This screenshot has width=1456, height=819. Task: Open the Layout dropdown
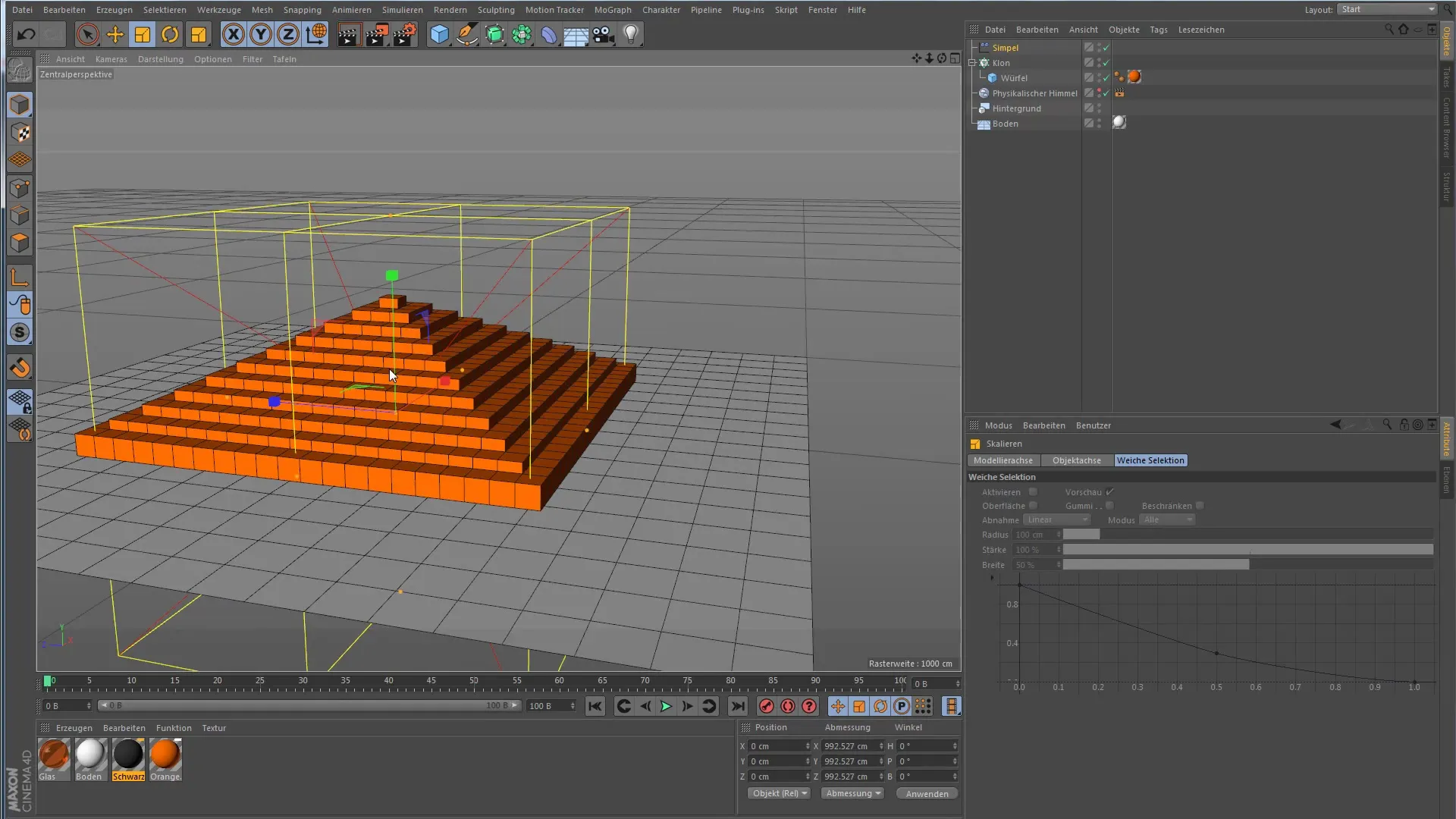[x=1387, y=9]
